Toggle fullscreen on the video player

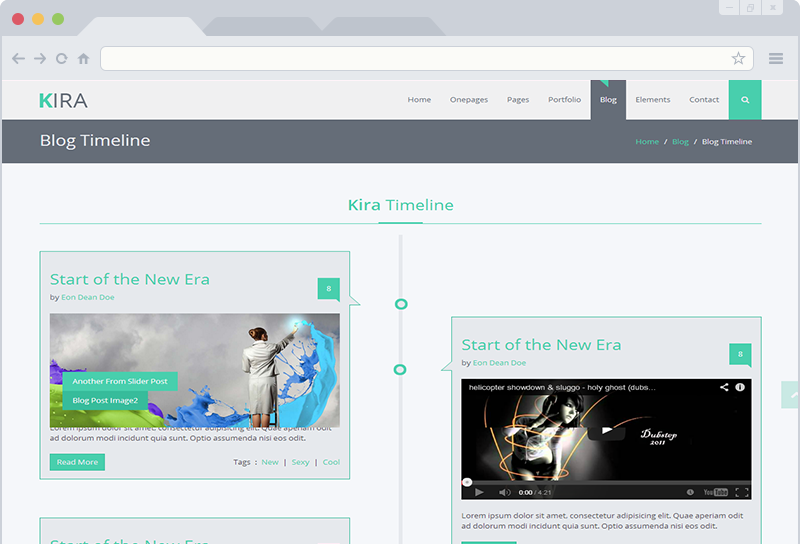(x=741, y=492)
